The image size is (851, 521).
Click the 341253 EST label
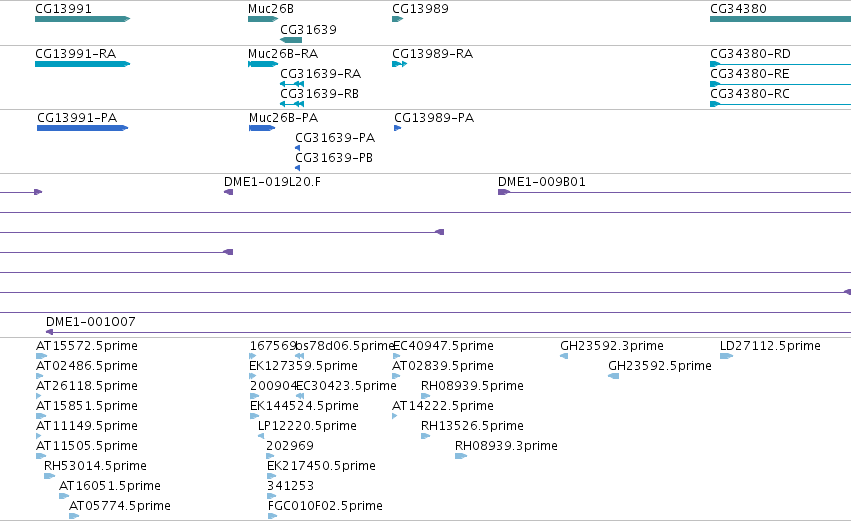point(290,486)
